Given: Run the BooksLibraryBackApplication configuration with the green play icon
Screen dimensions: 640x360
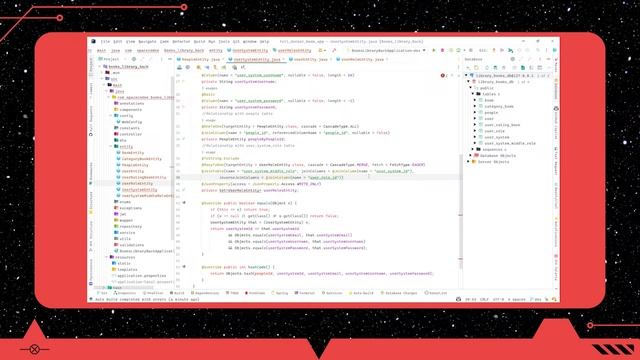Looking at the screenshot, I should click(434, 50).
